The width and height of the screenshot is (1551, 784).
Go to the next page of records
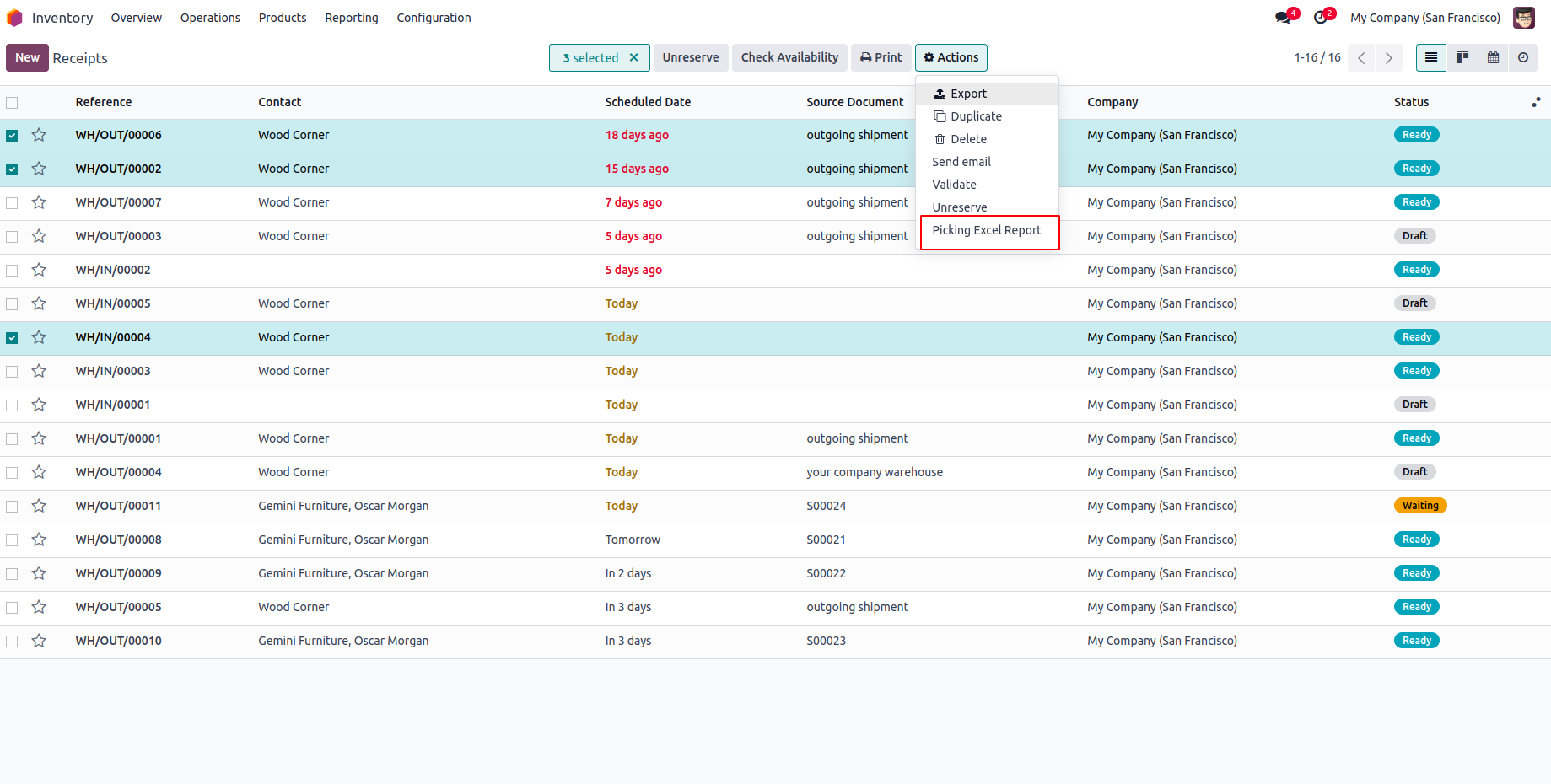pyautogui.click(x=1388, y=57)
